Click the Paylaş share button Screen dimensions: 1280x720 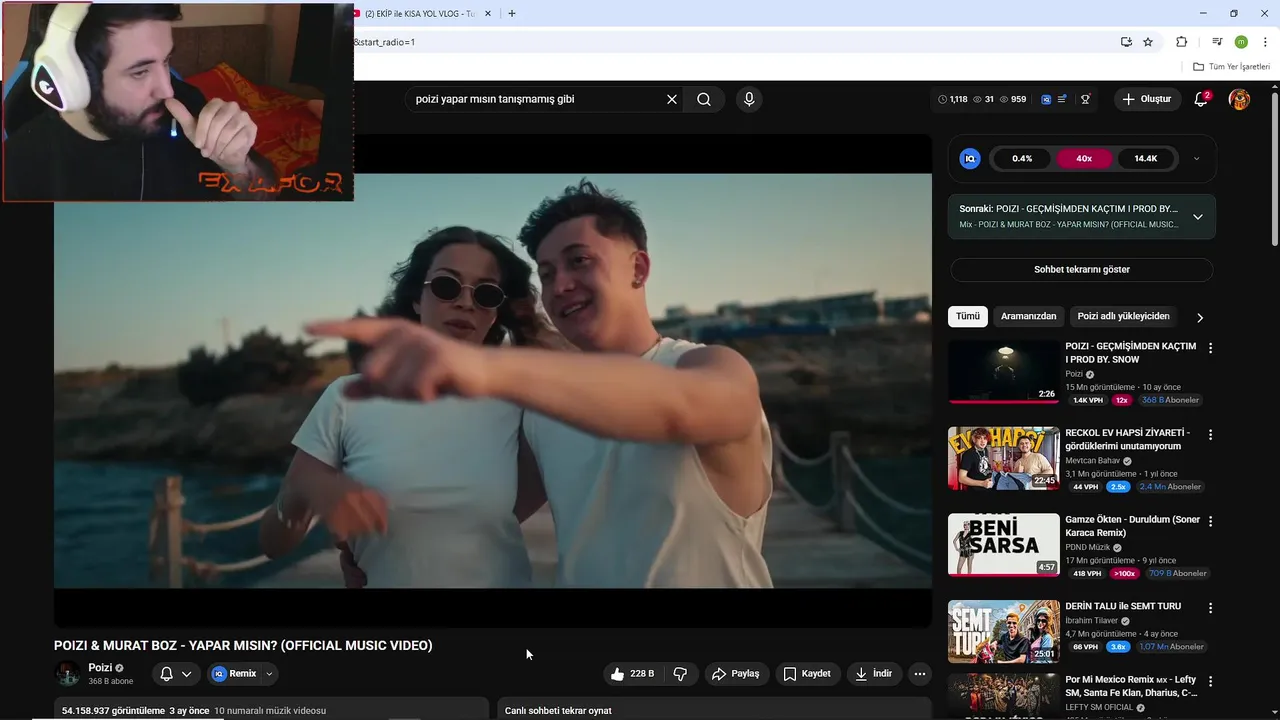735,674
